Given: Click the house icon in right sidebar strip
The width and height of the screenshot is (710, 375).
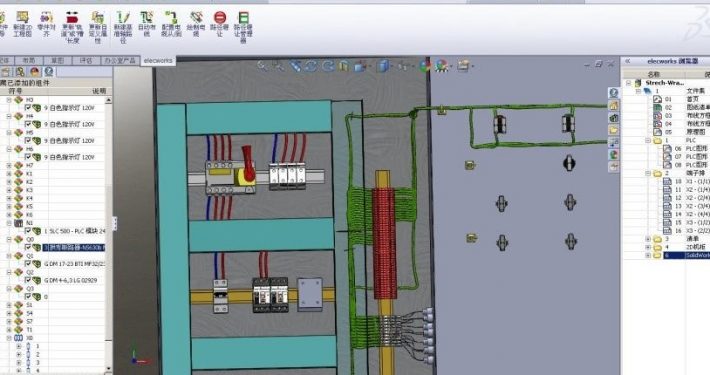Looking at the screenshot, I should click(x=614, y=106).
